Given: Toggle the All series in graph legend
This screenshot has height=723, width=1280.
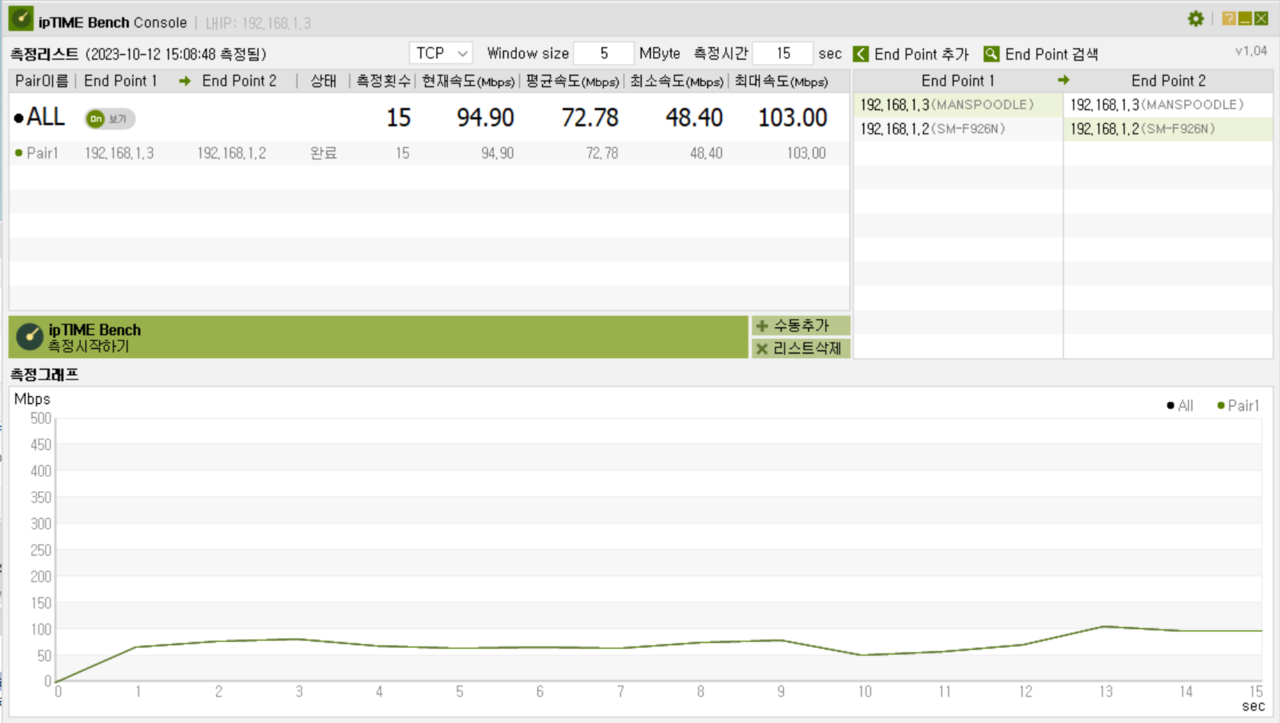Looking at the screenshot, I should (1180, 406).
